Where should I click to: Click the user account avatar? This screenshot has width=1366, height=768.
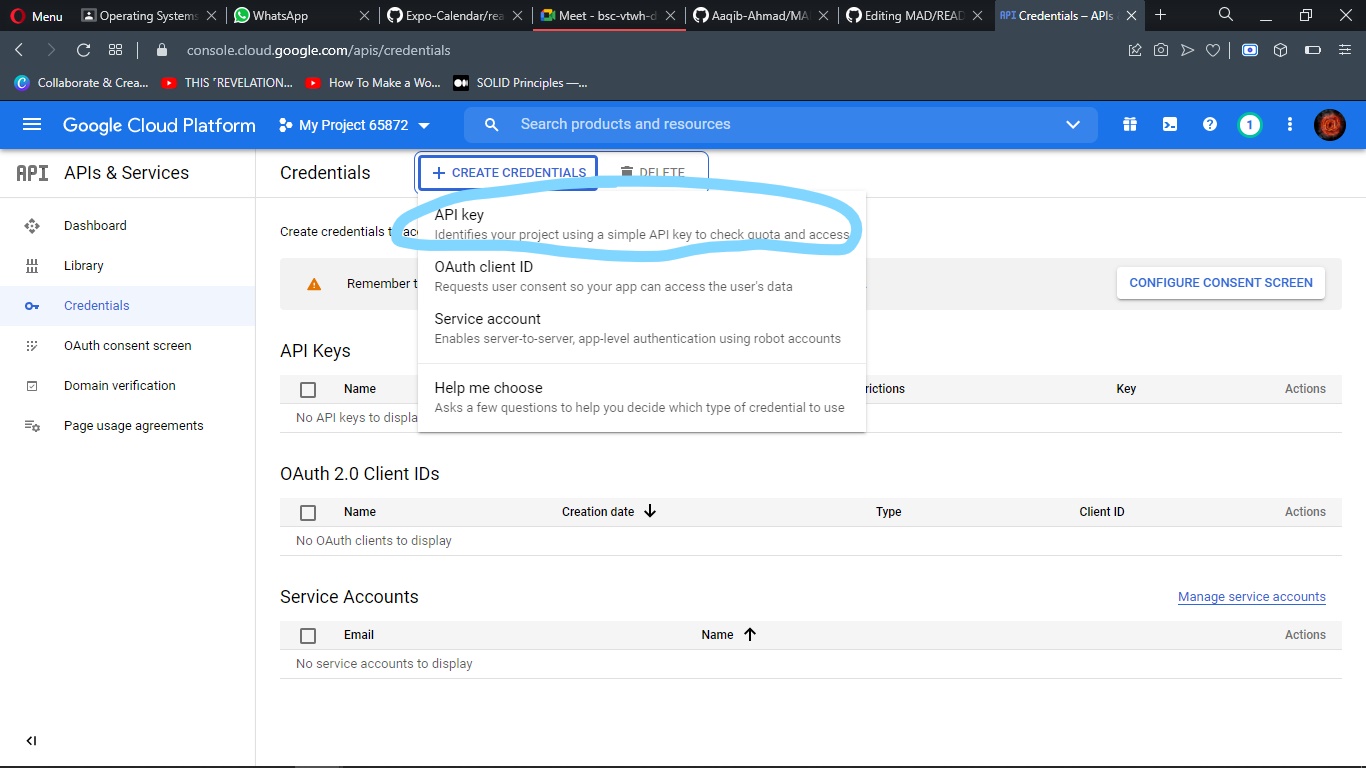1330,125
